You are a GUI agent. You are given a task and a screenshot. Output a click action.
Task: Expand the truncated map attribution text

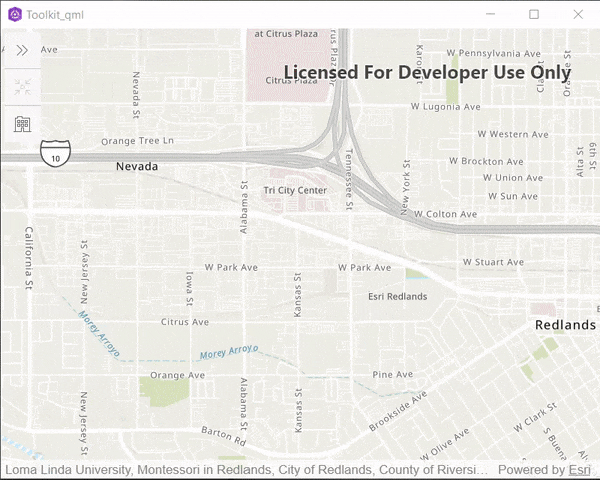(x=246, y=469)
